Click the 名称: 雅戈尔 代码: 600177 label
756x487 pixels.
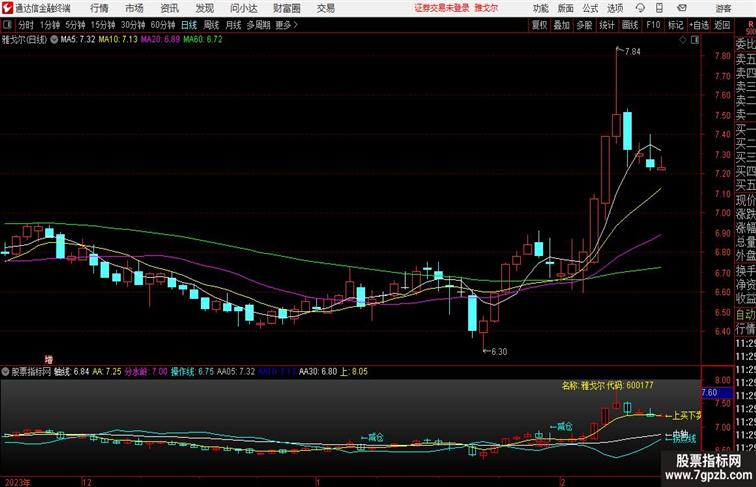click(x=608, y=386)
